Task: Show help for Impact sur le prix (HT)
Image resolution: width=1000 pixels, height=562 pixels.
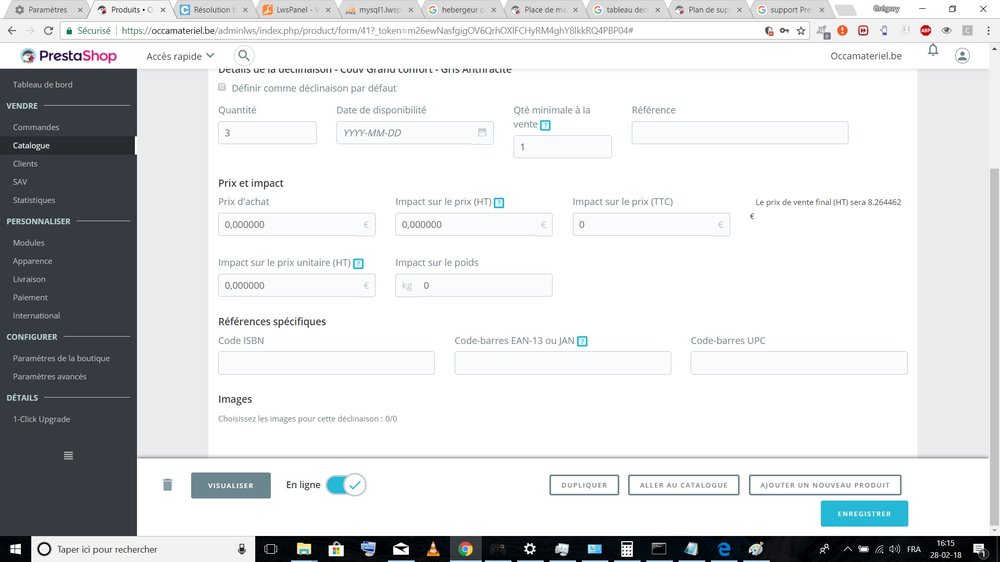Action: tap(499, 202)
